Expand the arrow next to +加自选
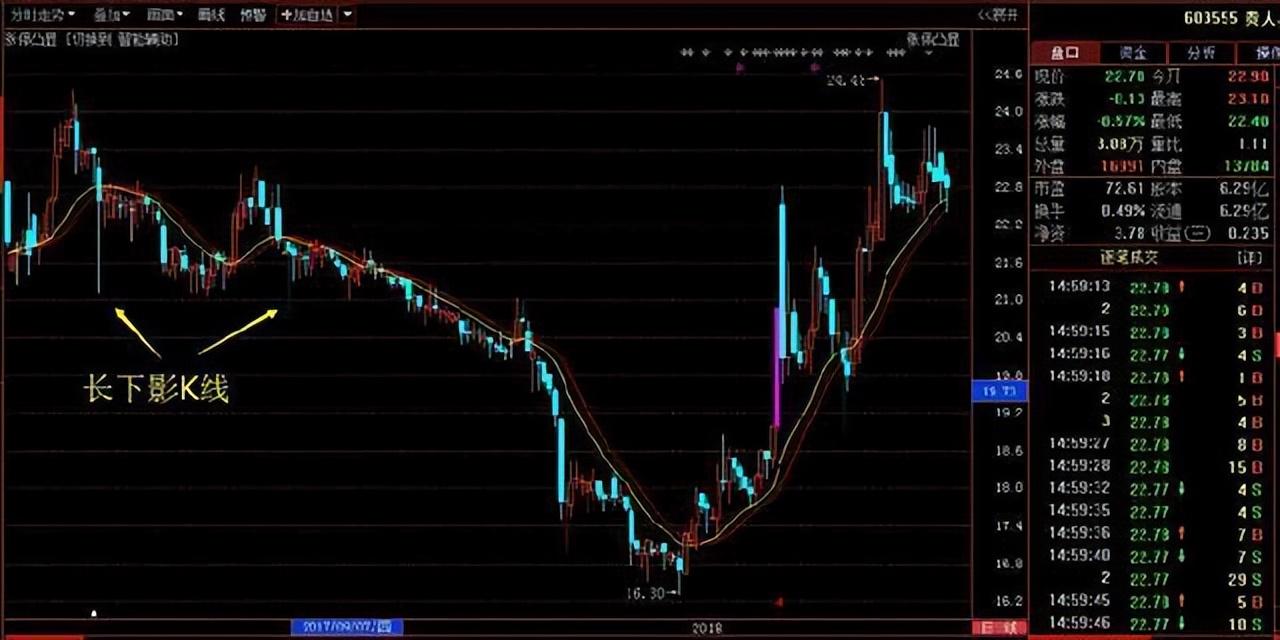Viewport: 1280px width, 640px height. click(348, 15)
